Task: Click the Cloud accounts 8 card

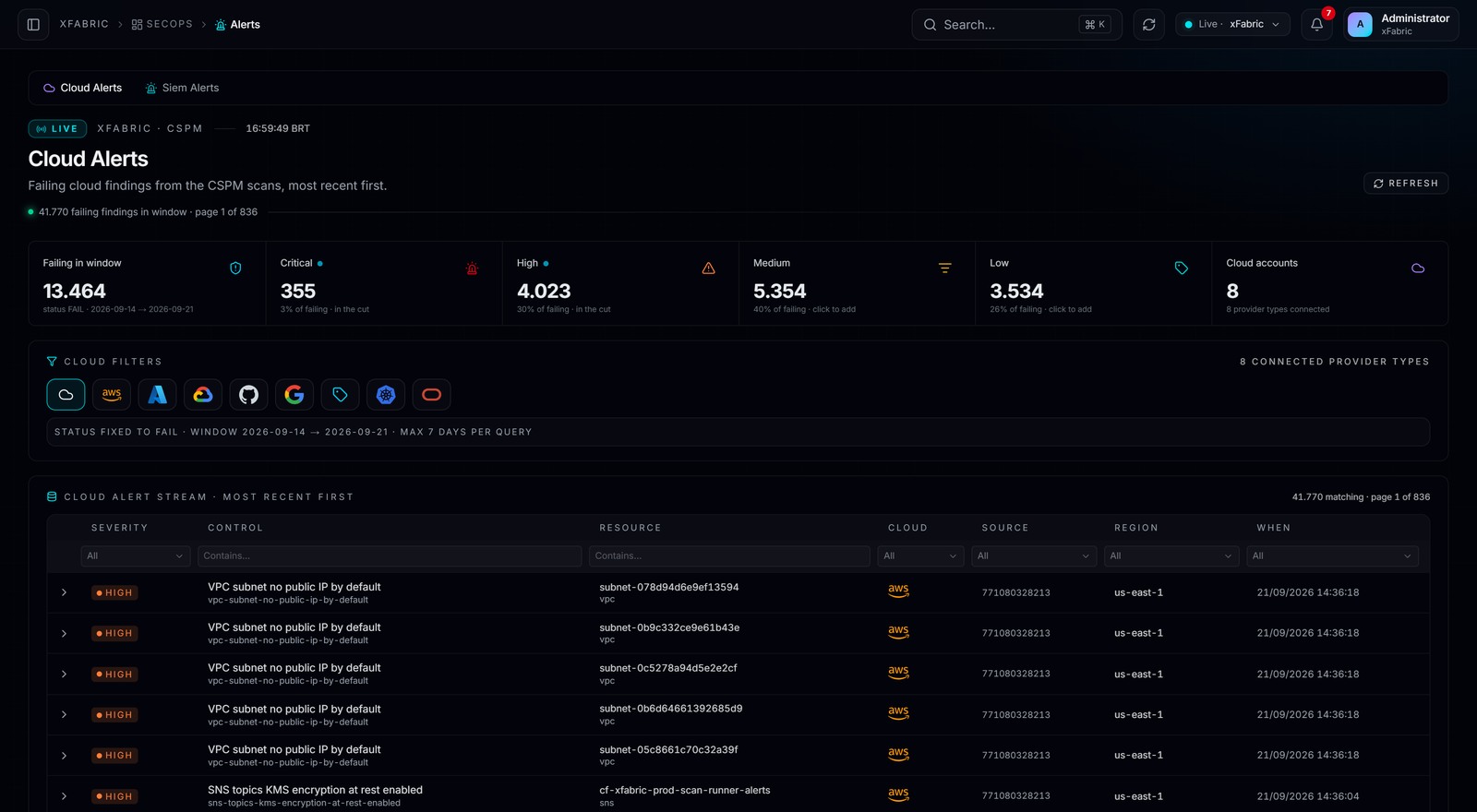Action: [x=1329, y=283]
